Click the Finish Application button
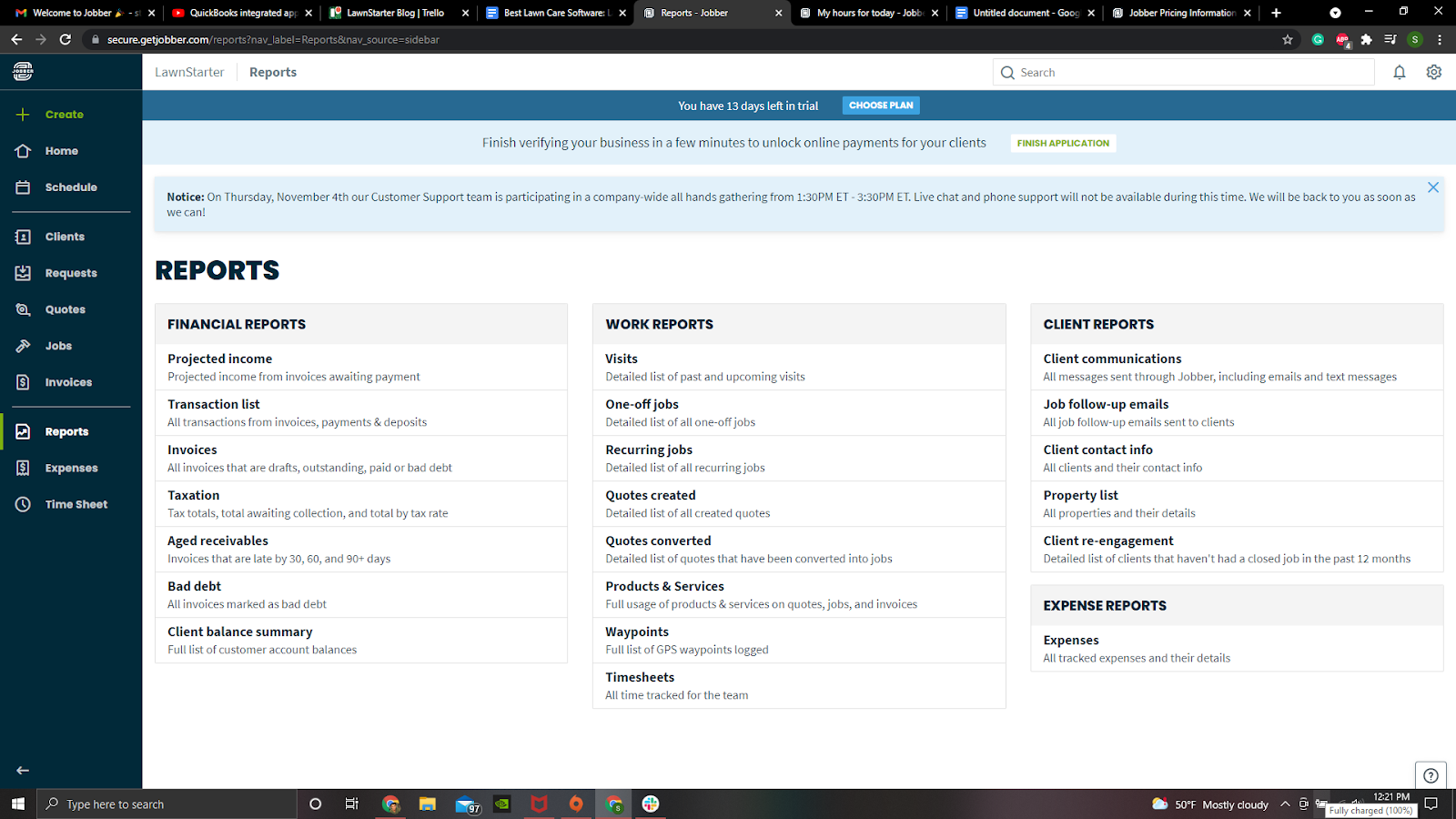 [1063, 143]
